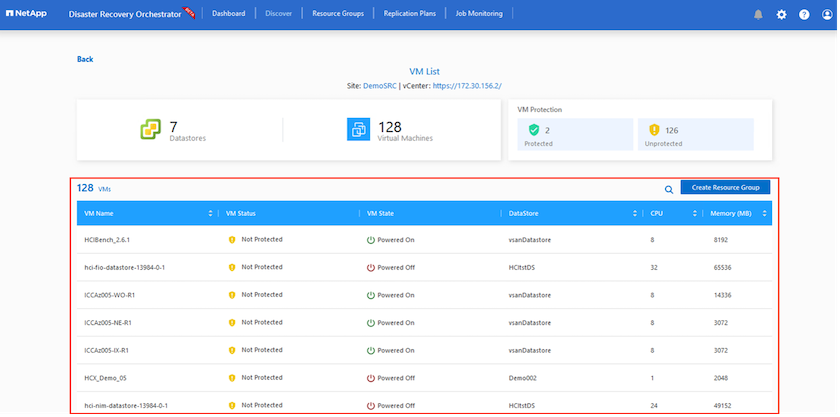Click the search magnifier icon above table
This screenshot has width=840, height=417.
tap(669, 188)
